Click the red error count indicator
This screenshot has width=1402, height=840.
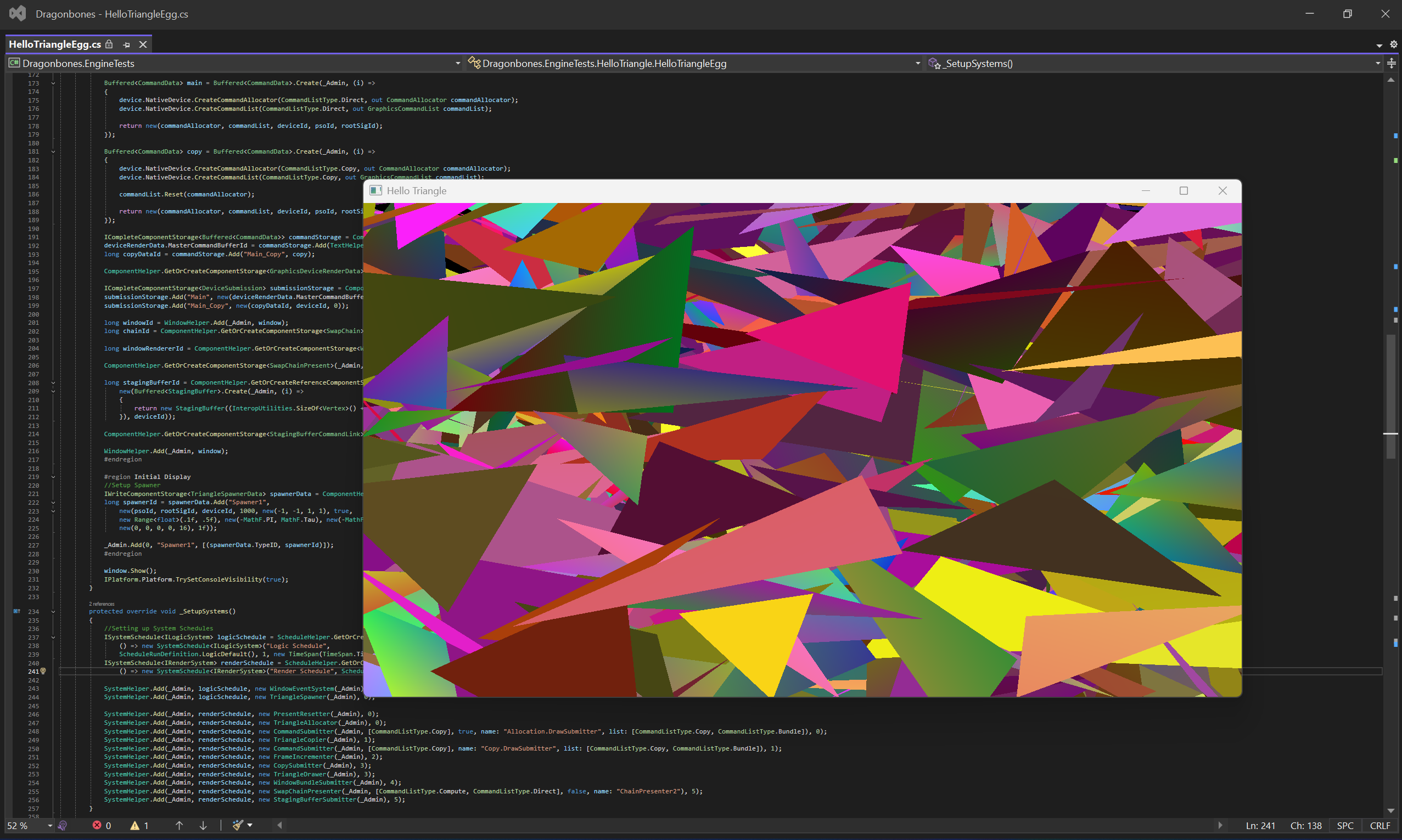102,826
